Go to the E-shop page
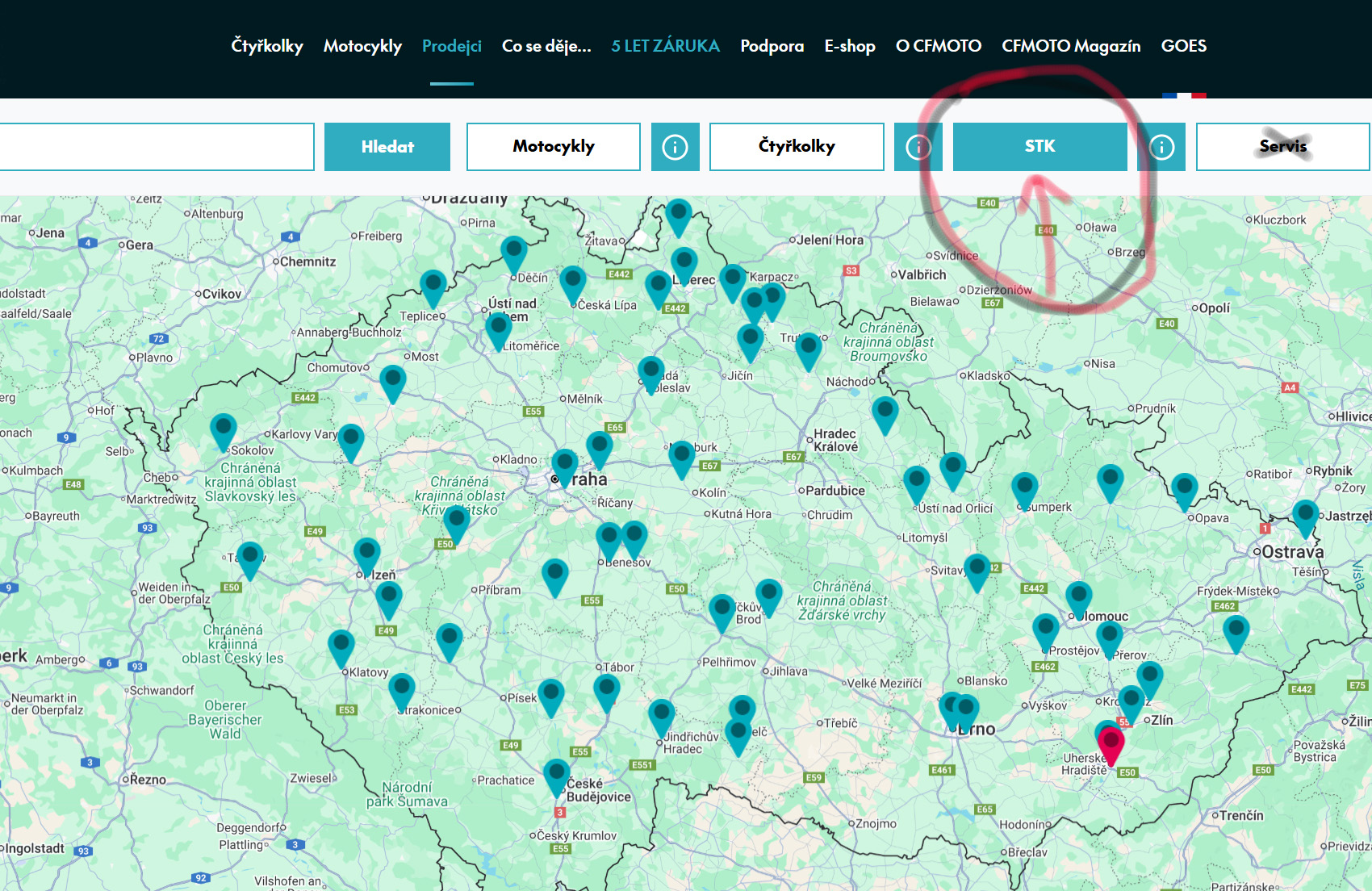1372x891 pixels. tap(849, 46)
